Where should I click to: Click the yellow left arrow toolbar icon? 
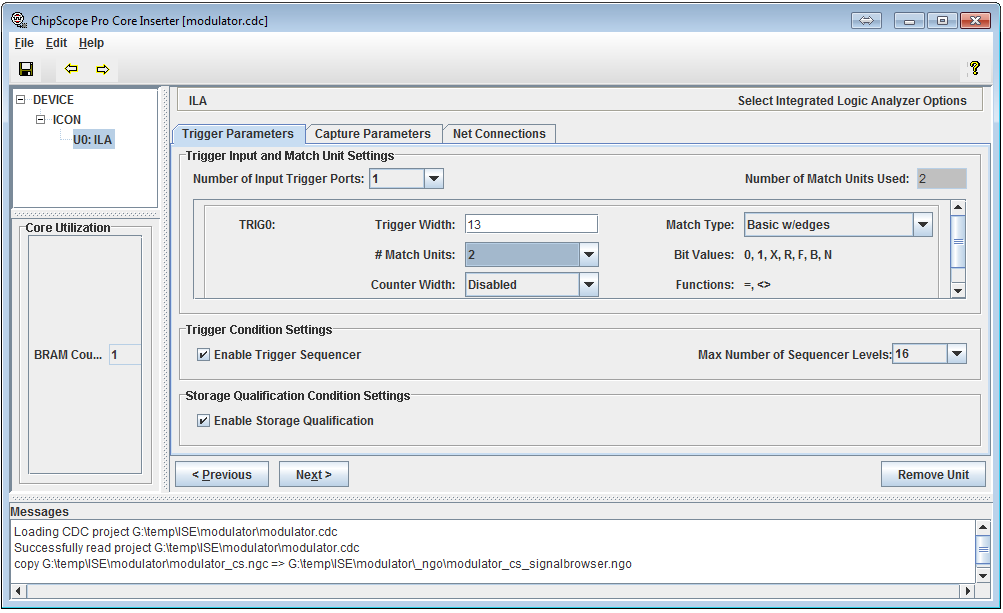(71, 69)
